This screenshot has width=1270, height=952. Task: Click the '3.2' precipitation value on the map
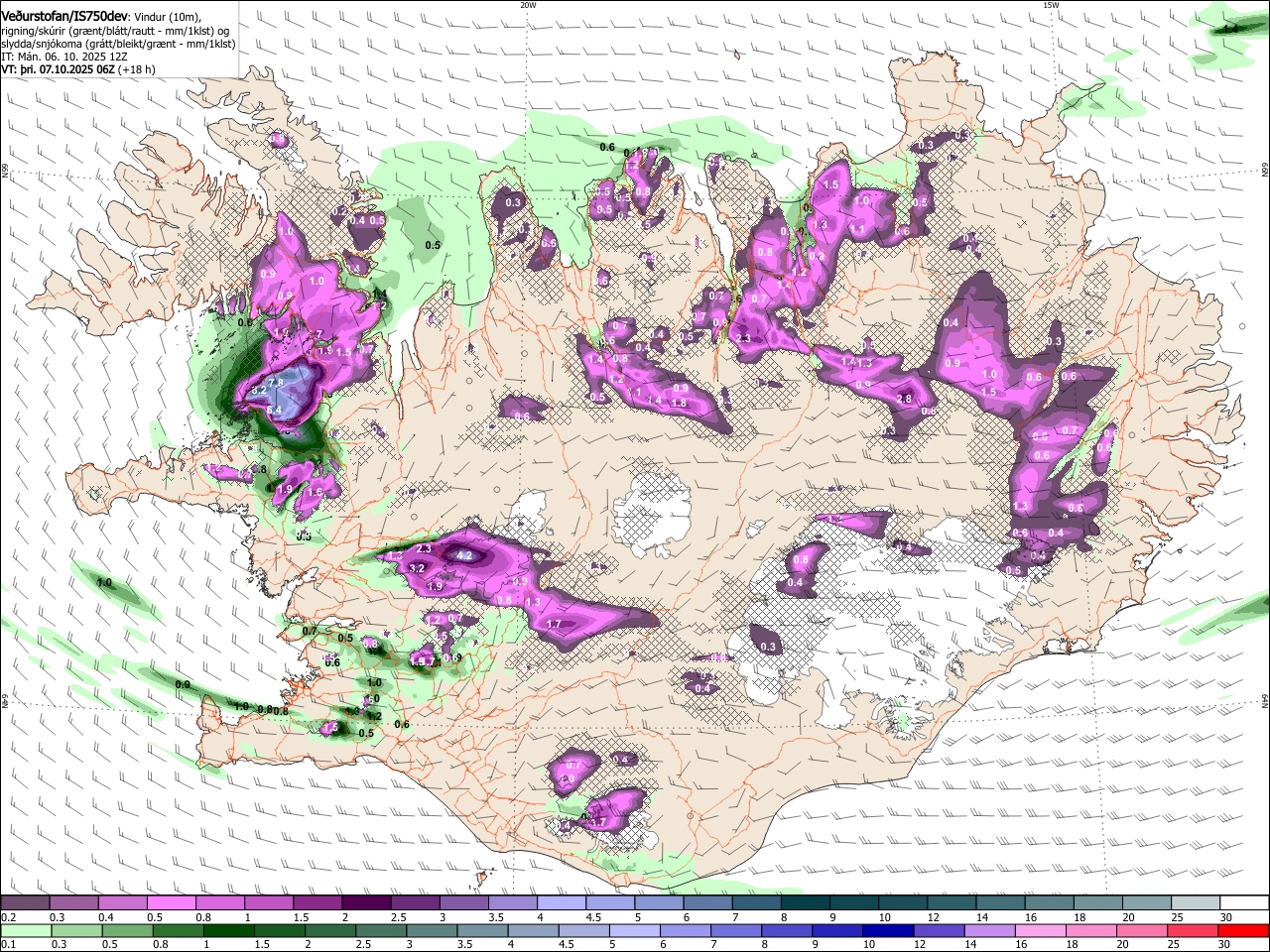(x=417, y=568)
